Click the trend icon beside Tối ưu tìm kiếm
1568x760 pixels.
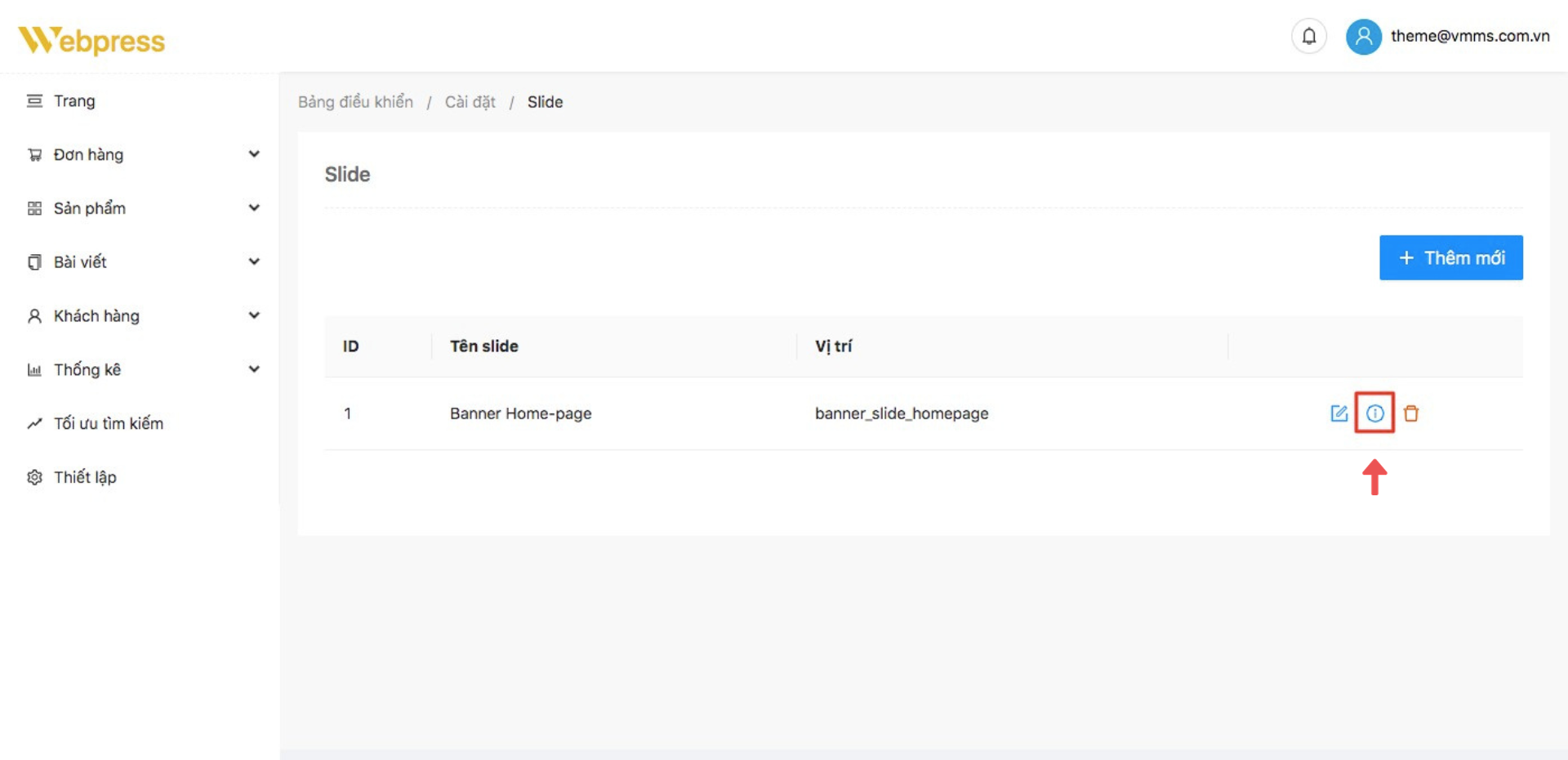pos(34,423)
